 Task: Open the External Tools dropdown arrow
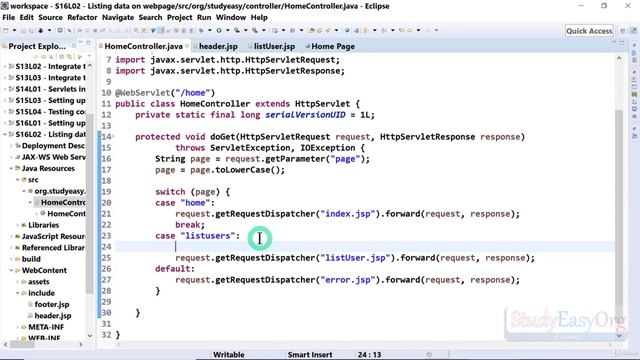click(264, 30)
